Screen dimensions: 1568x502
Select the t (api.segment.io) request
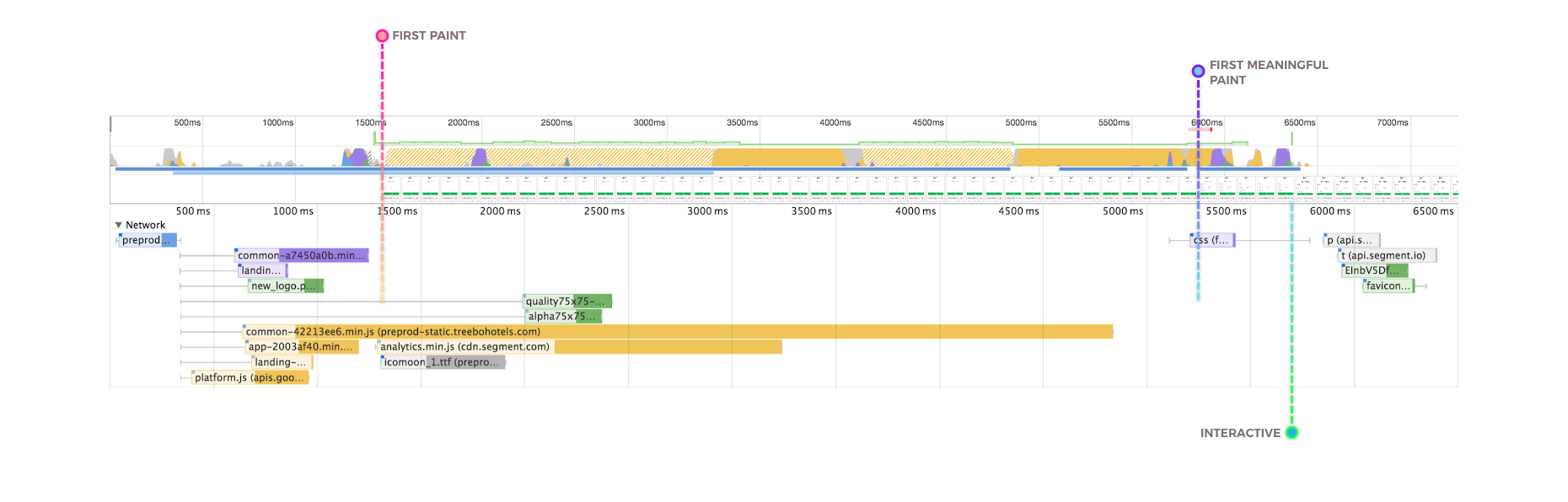click(1386, 255)
